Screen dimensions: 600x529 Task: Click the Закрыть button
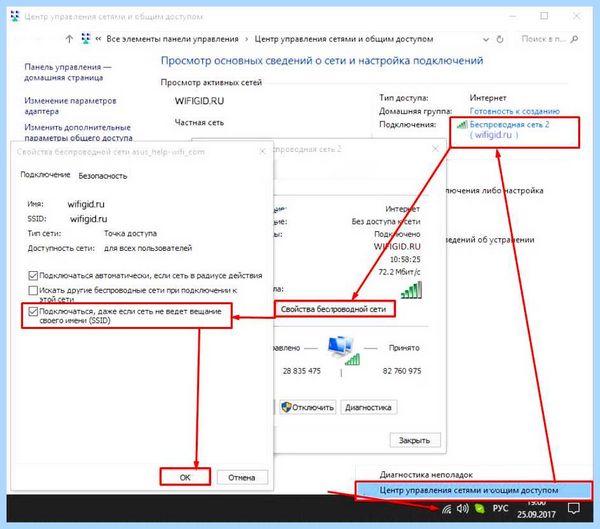pyautogui.click(x=415, y=440)
